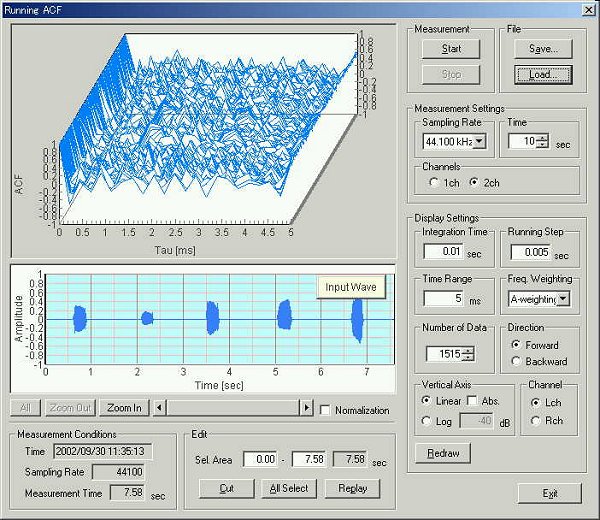
Task: Enable the Abs. checkbox
Action: coord(472,402)
